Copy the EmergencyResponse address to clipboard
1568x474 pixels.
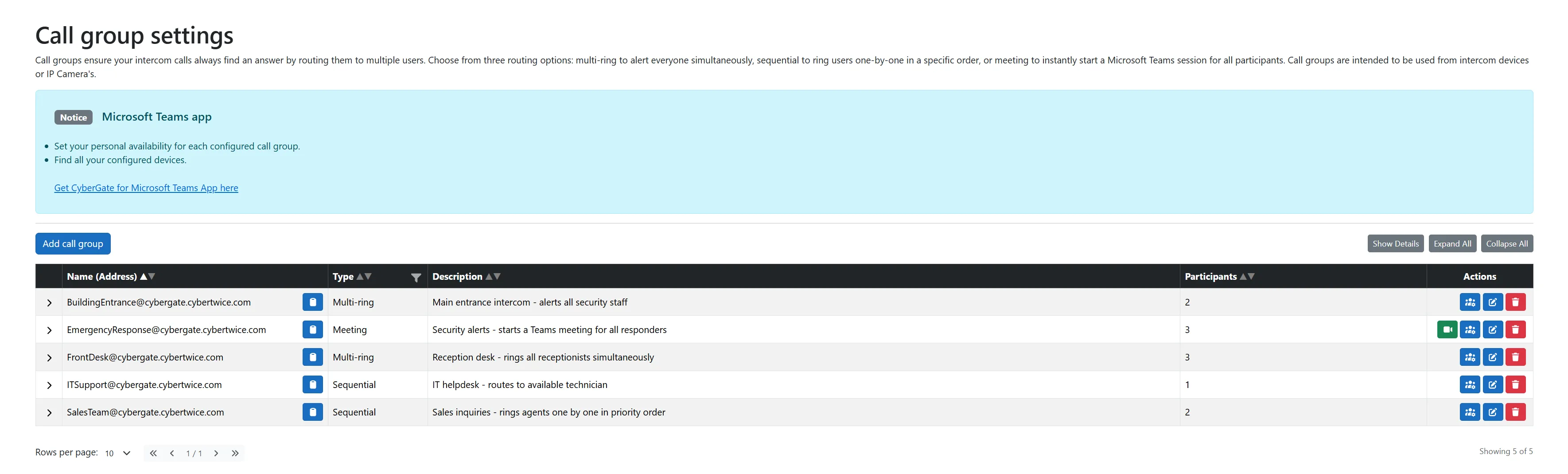[312, 329]
